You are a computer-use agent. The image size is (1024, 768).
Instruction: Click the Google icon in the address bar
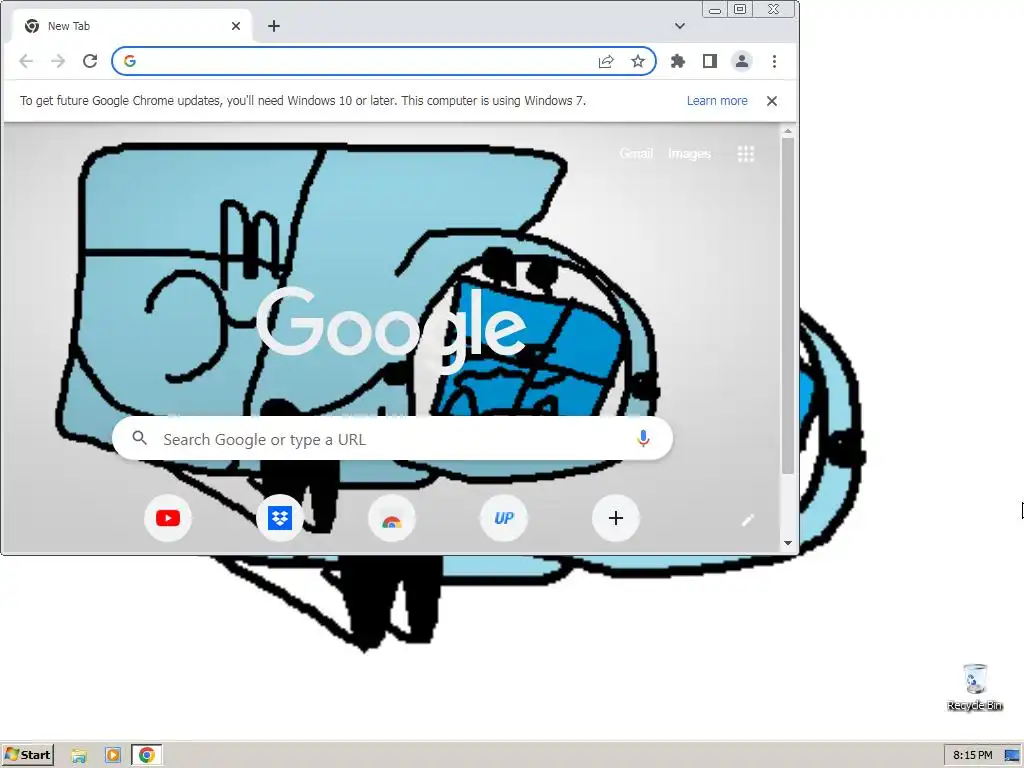pos(129,61)
